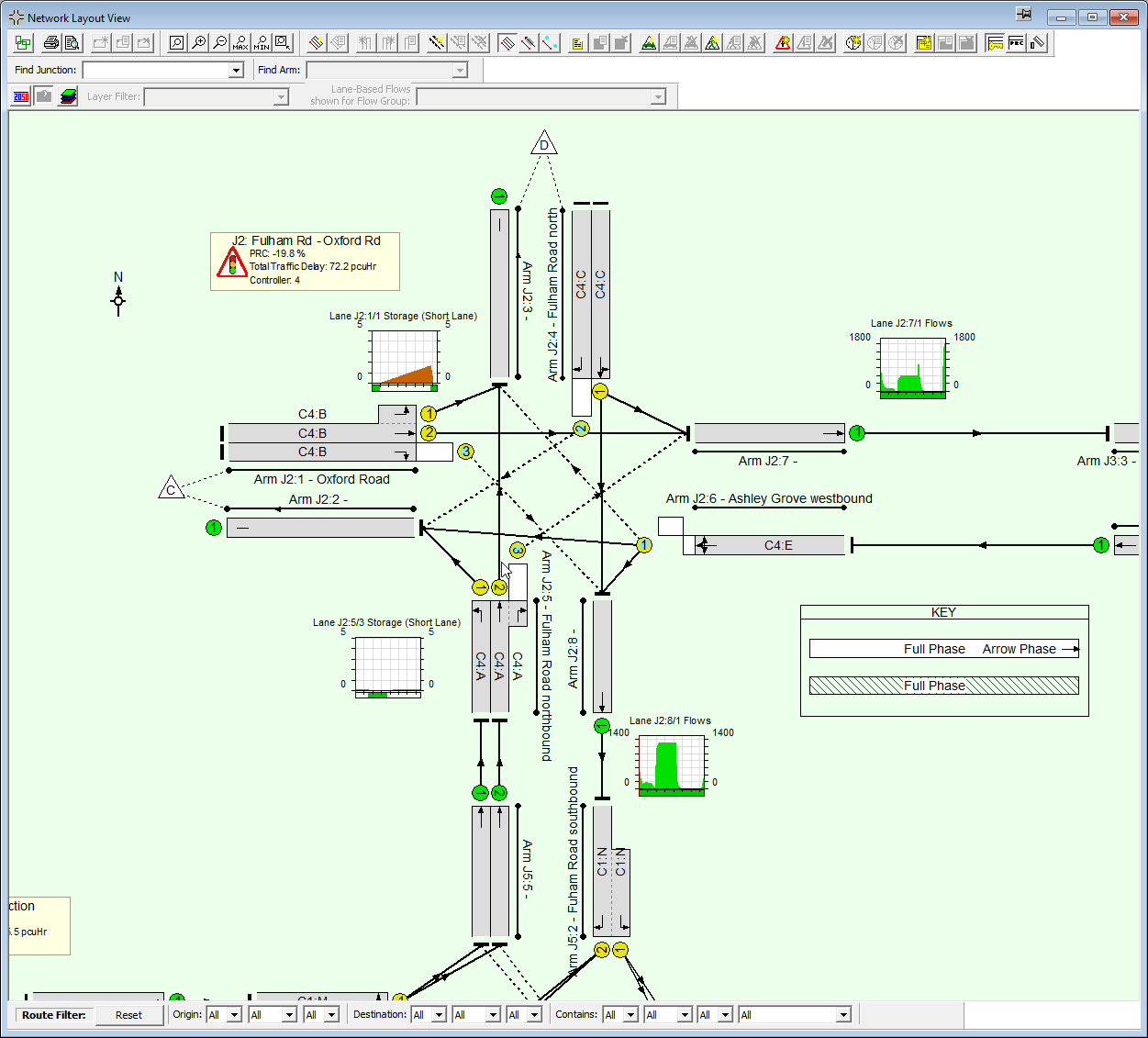This screenshot has width=1148, height=1038.
Task: Click the KEY legend box title
Action: click(x=943, y=612)
